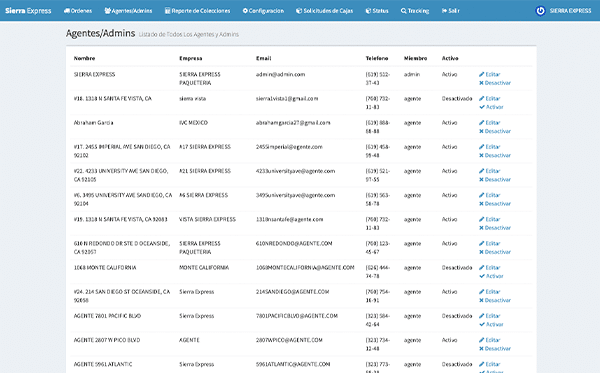Edit agent #6. 3495 University Ave
The height and width of the screenshot is (373, 600).
coord(489,195)
